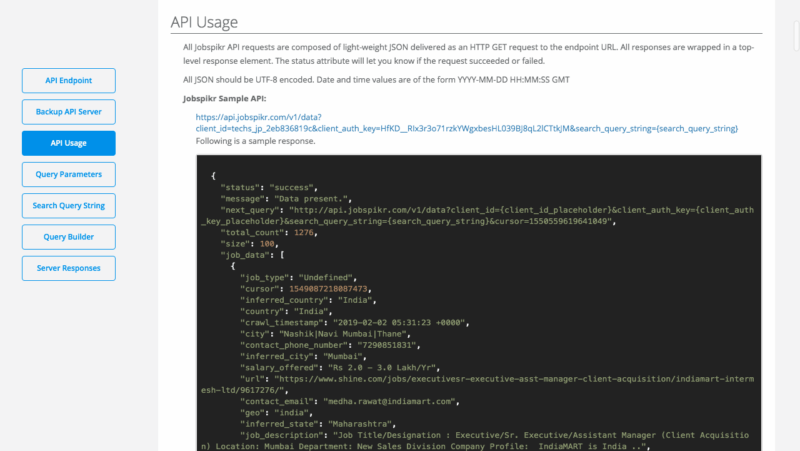Click the "status": "success" line in code
The image size is (800, 451).
[x=269, y=187]
